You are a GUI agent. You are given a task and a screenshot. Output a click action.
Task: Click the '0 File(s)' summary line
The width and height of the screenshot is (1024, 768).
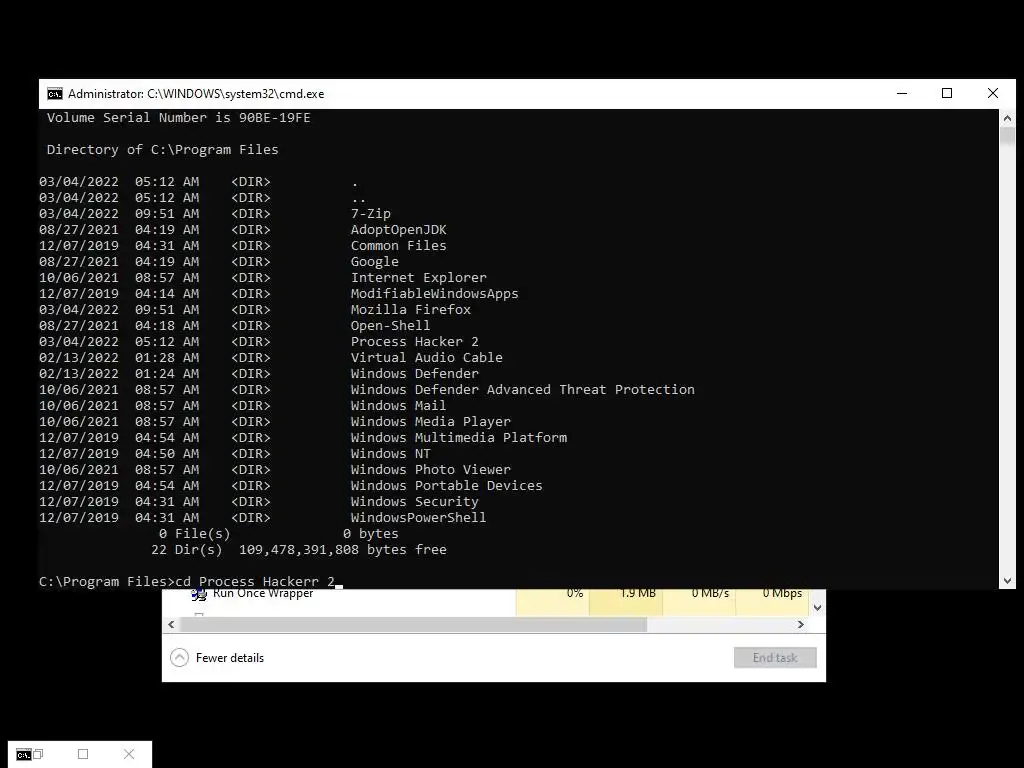click(x=278, y=534)
